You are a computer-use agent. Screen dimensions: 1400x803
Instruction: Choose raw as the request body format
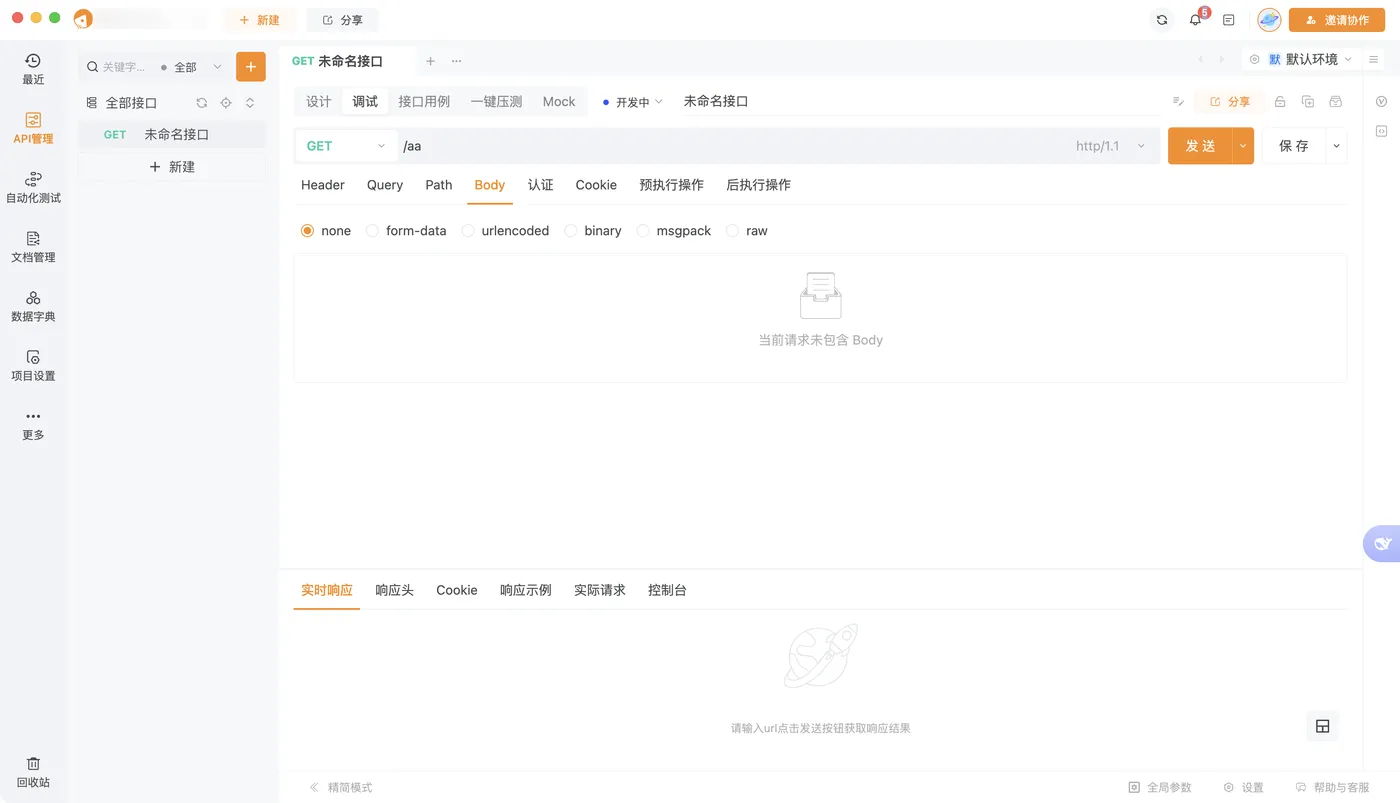click(747, 230)
